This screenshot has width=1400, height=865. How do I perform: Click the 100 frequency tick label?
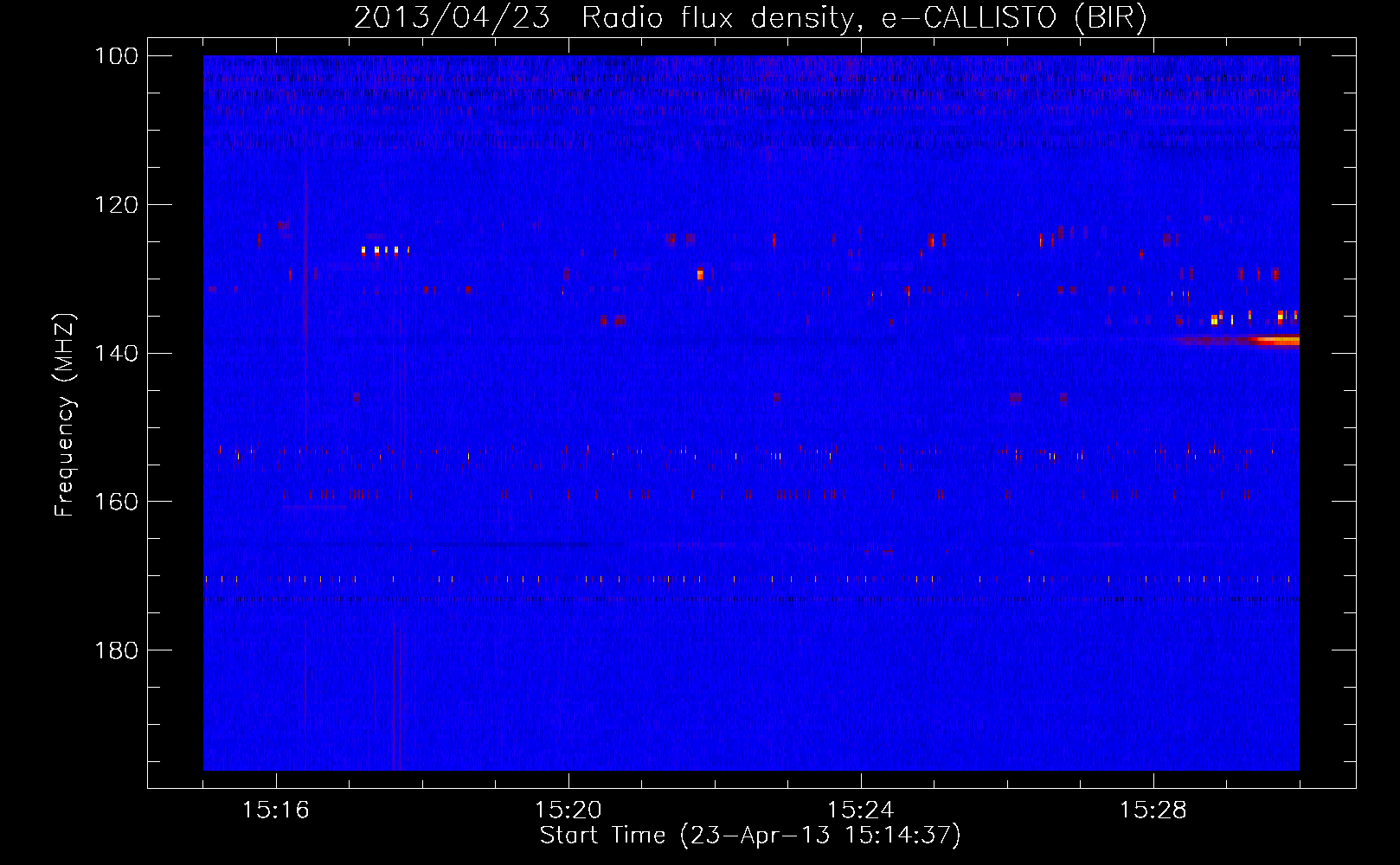(x=117, y=56)
